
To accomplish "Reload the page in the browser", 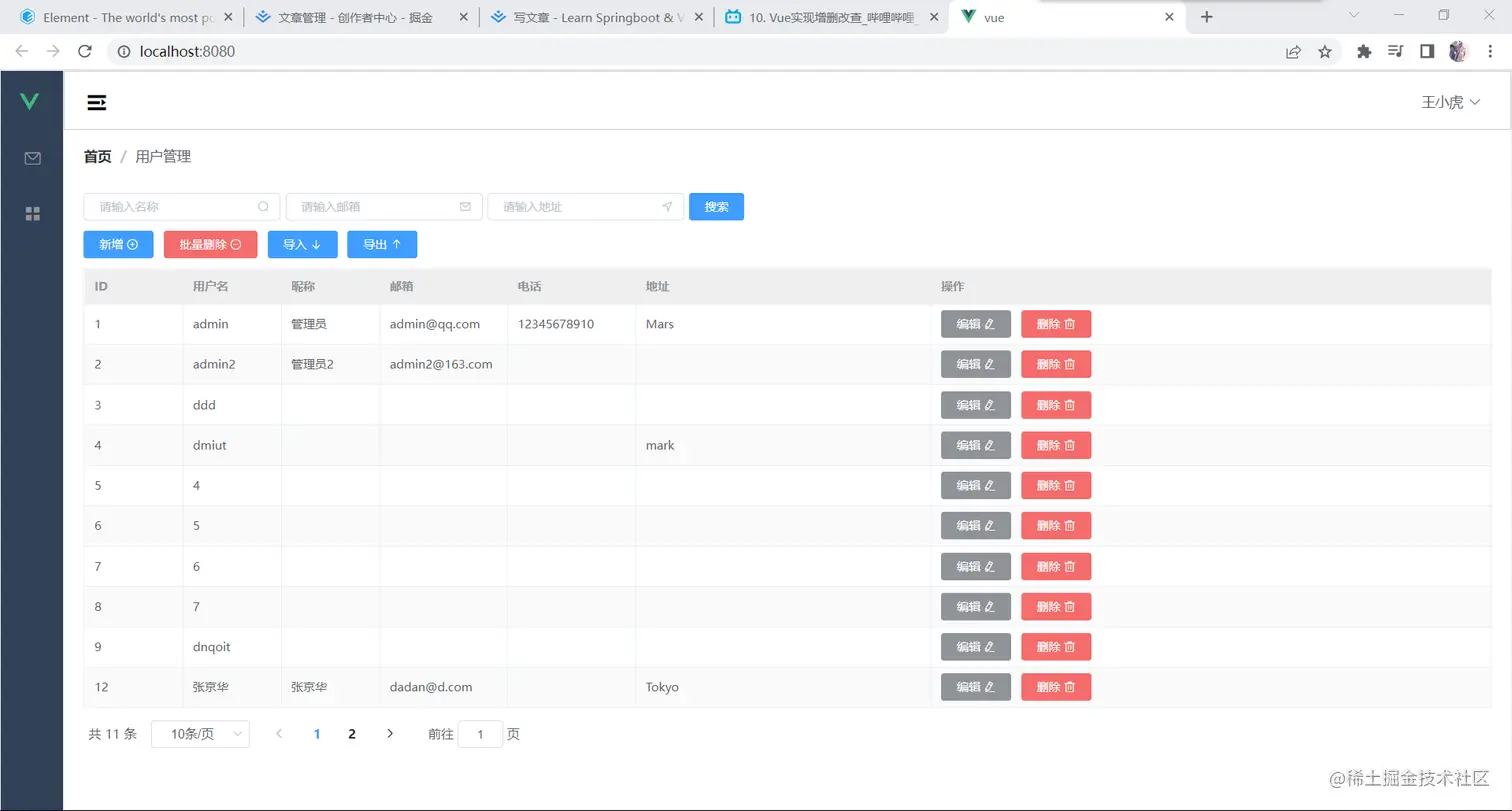I will pos(85,51).
